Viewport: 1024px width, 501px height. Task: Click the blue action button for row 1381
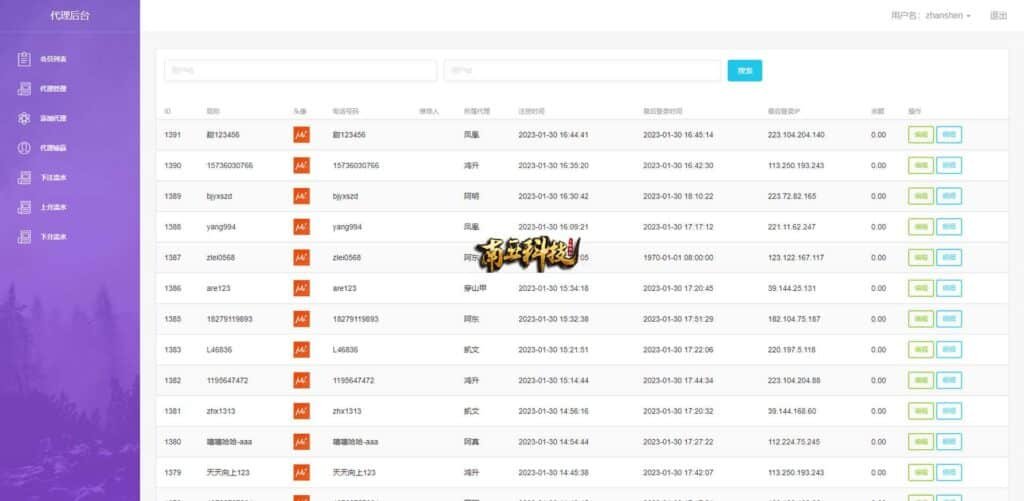coord(949,411)
